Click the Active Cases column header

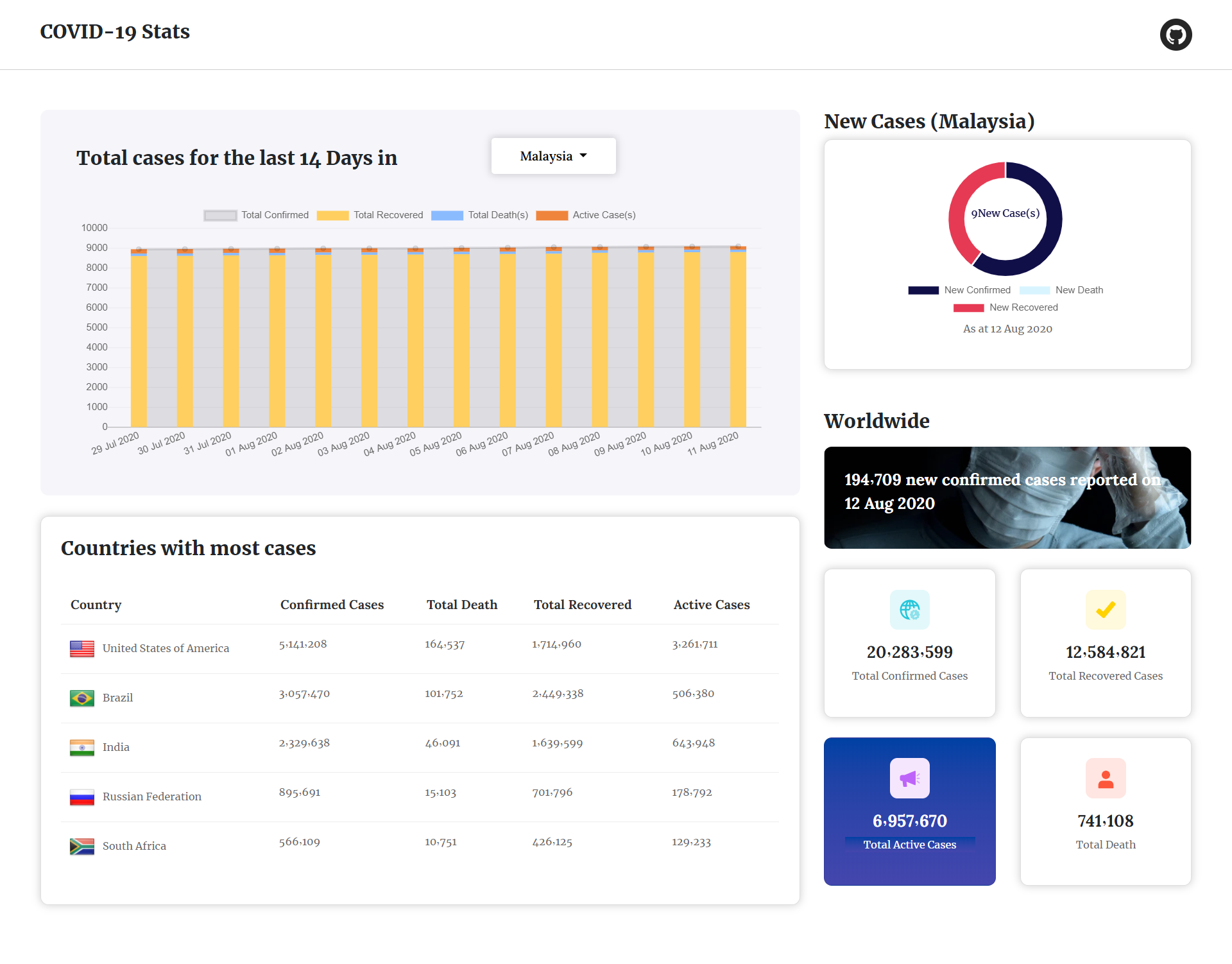coord(712,605)
